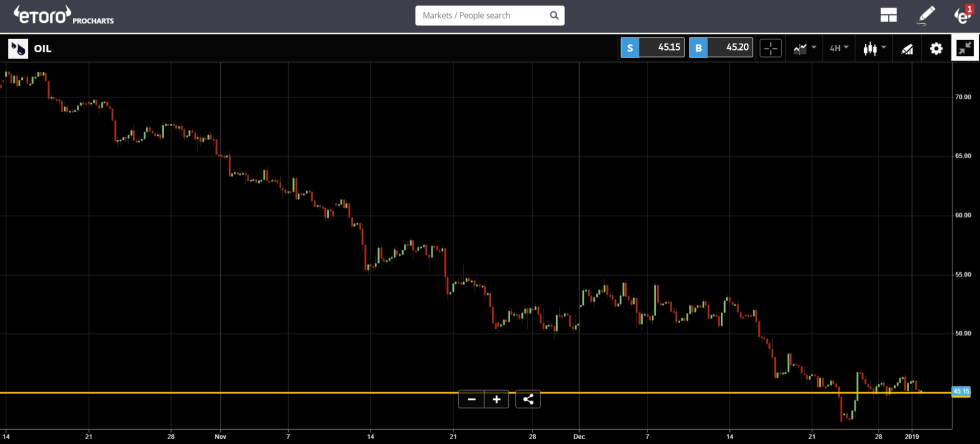
Task: Click the chart layout grid icon
Action: point(888,15)
